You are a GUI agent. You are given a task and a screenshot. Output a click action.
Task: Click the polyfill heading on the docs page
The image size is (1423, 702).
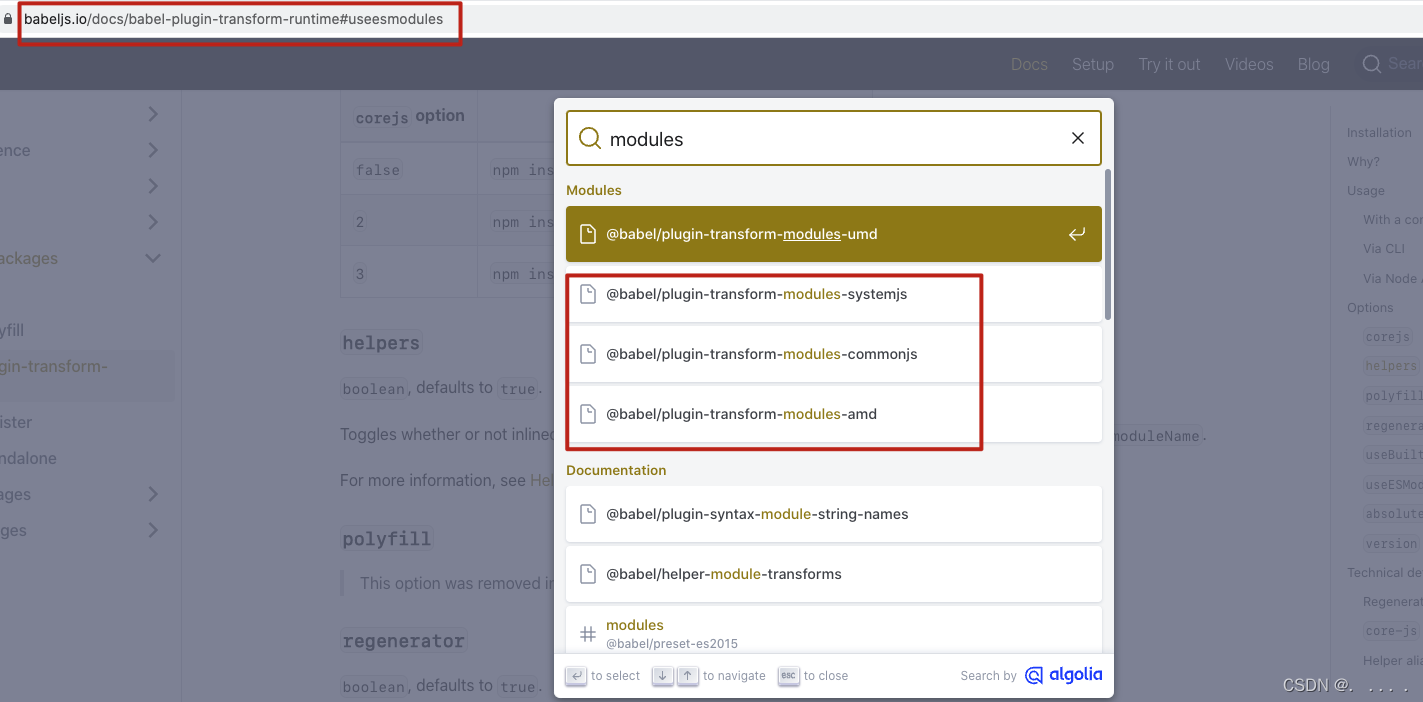point(386,538)
